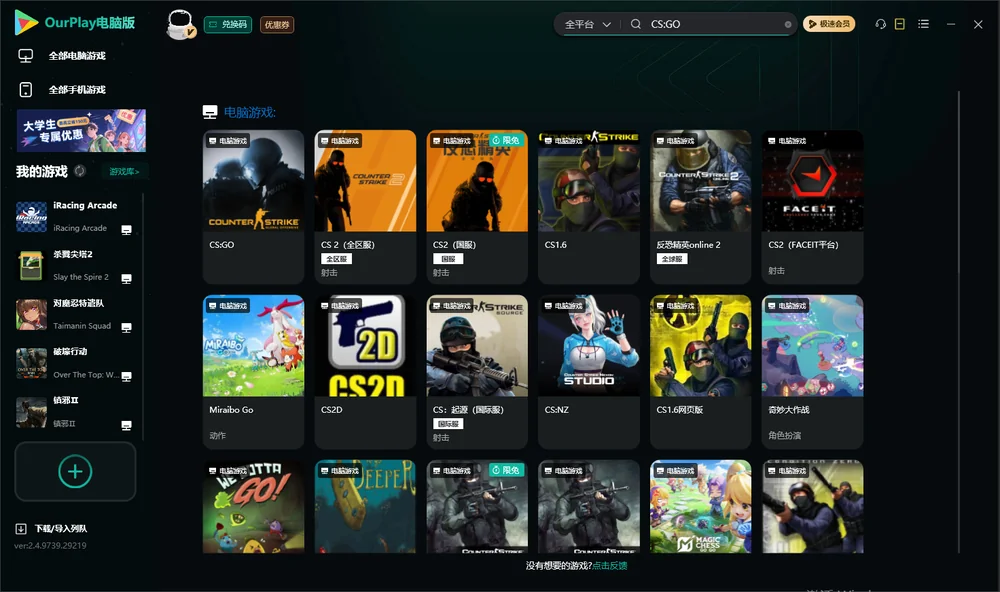Open 对魔忍特遣队 Taimanin Squad entry

[x=75, y=314]
